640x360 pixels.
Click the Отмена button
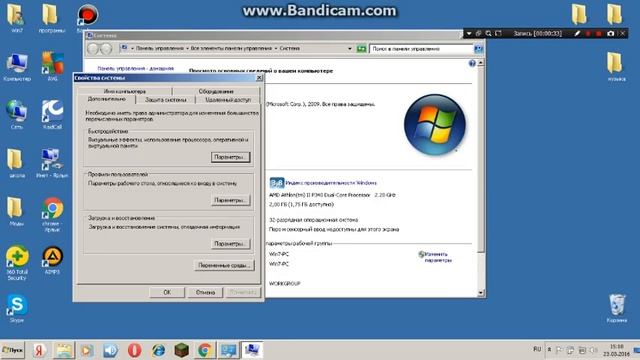click(x=205, y=292)
